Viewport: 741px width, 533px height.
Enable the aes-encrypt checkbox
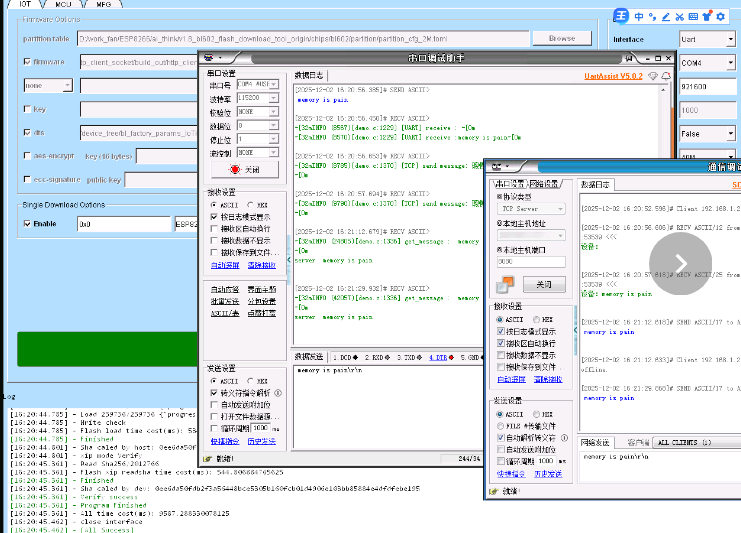coord(27,156)
